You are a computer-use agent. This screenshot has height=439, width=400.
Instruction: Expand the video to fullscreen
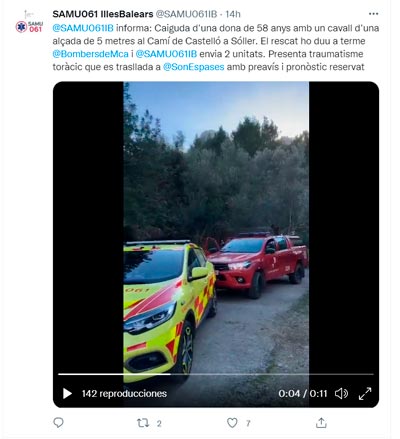pos(365,393)
